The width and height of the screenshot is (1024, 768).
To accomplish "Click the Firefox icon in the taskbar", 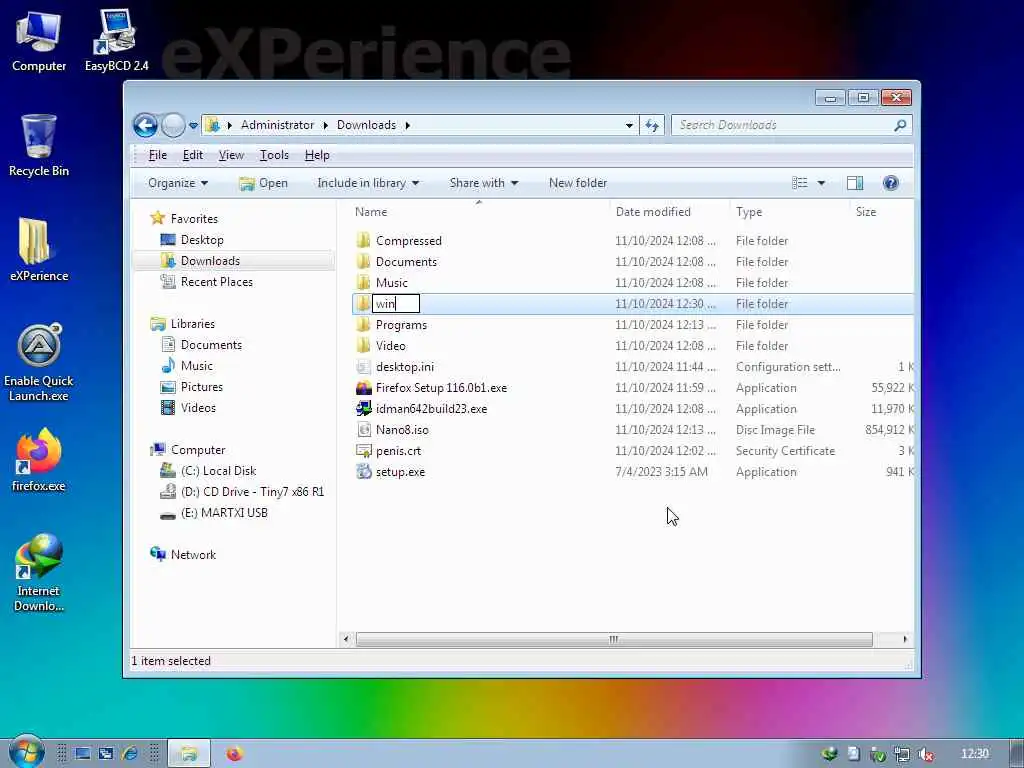I will click(x=235, y=754).
